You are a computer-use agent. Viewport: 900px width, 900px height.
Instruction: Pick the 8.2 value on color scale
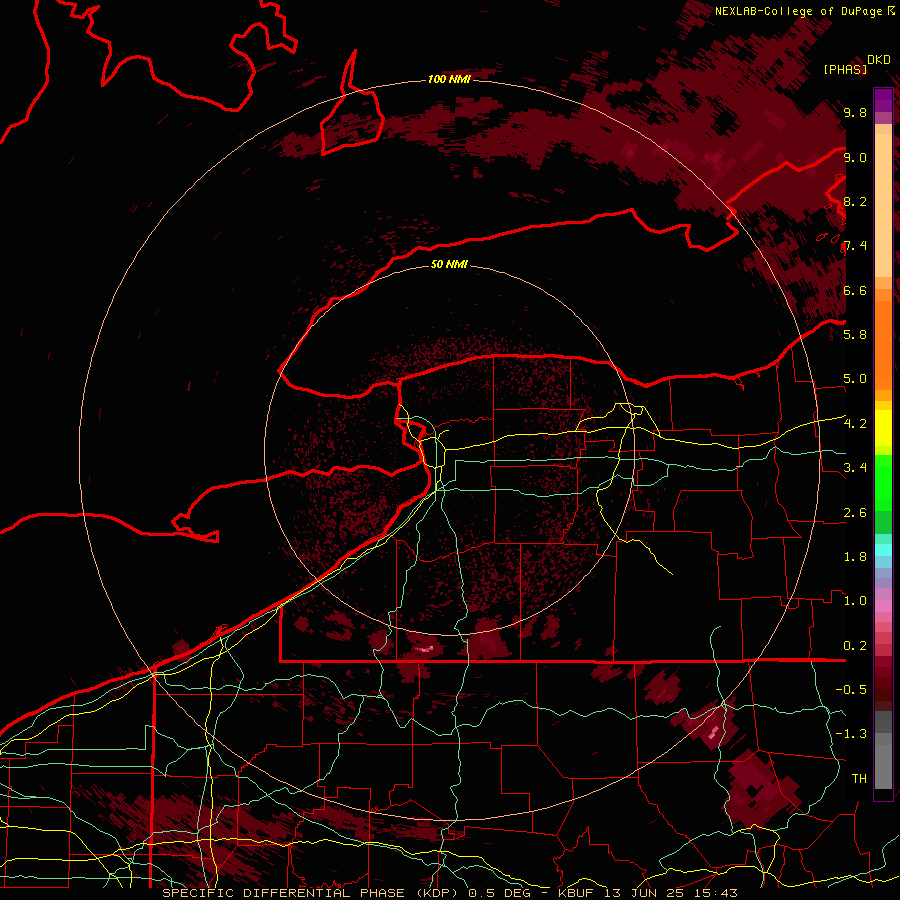click(855, 201)
